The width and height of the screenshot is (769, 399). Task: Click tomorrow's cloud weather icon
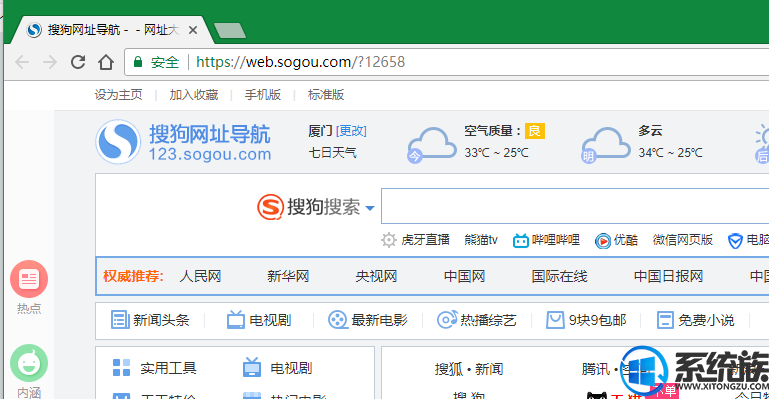(x=605, y=145)
